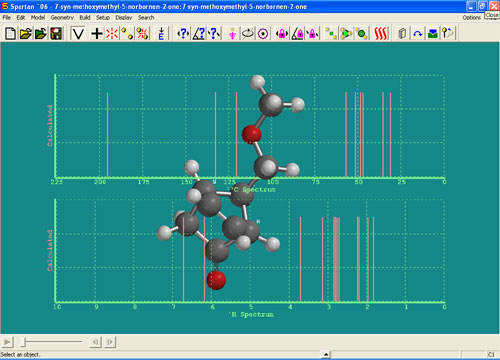Click the methoxy ether oxygen atom

(251, 134)
